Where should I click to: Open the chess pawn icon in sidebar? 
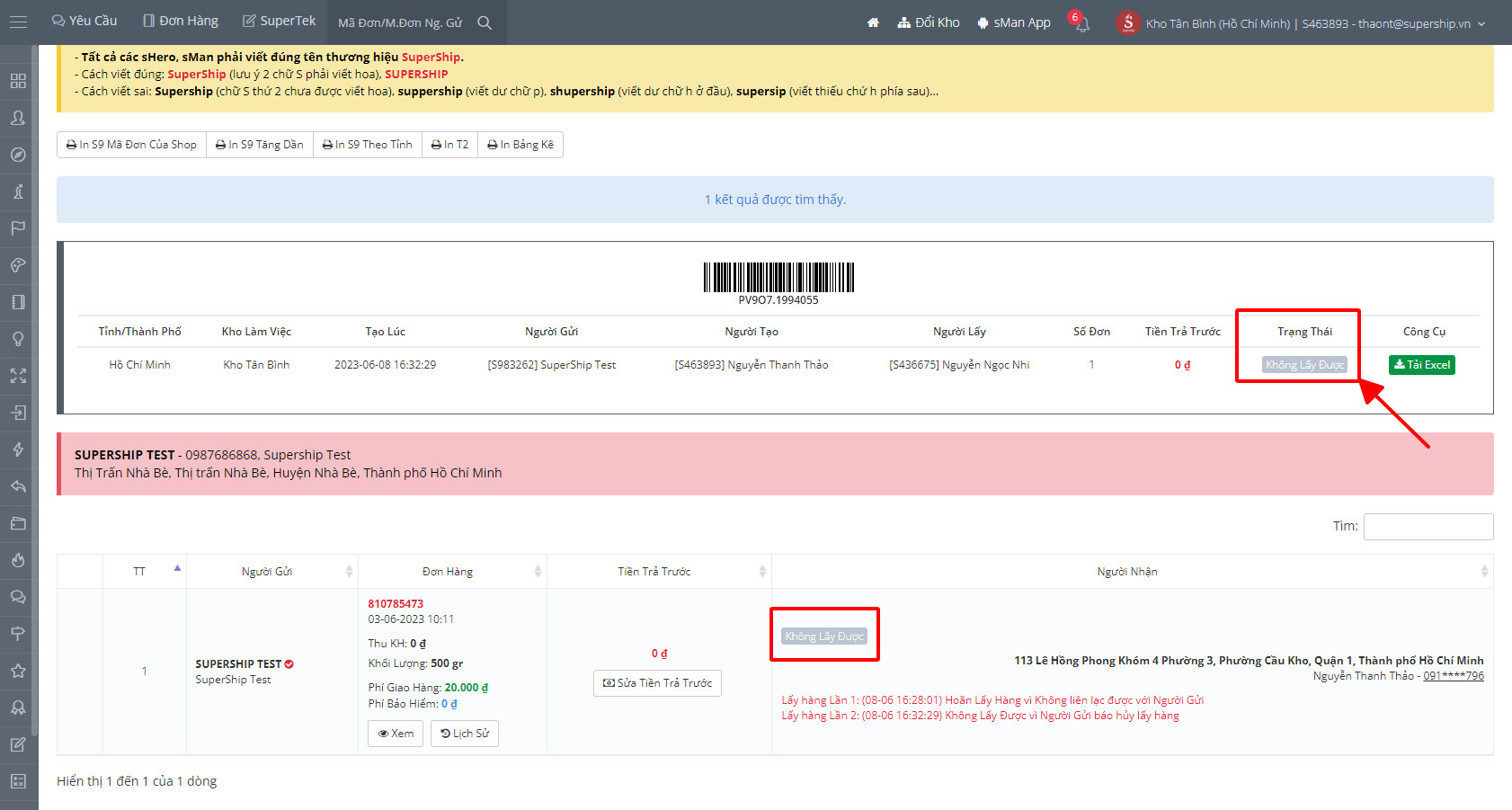18,191
